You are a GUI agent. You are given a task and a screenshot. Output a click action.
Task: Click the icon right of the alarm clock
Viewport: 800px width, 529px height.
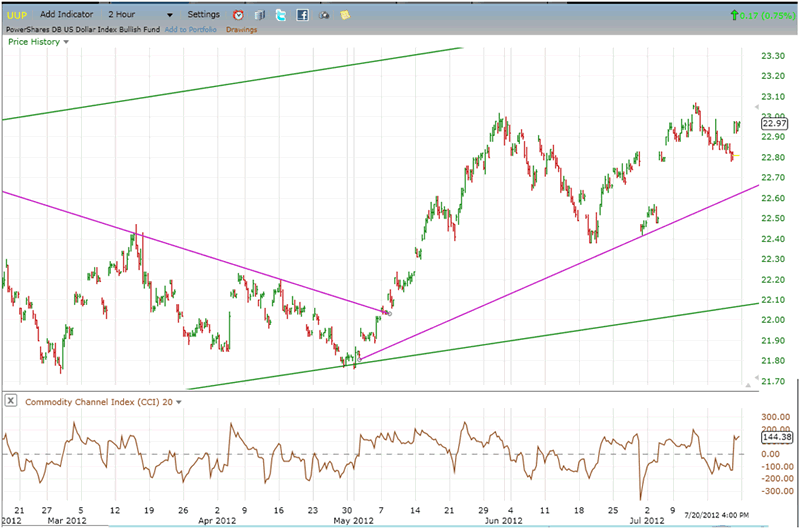point(260,15)
